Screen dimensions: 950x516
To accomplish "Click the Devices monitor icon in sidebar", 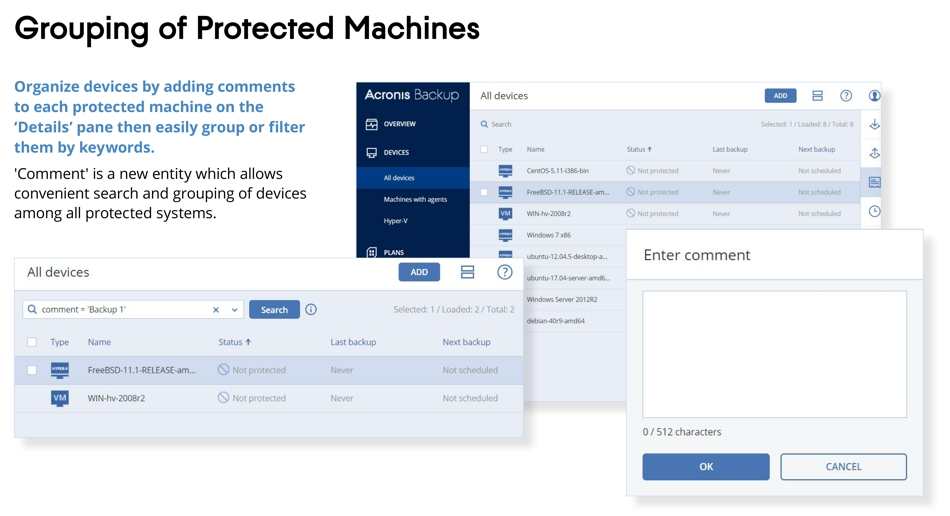I will pos(371,153).
